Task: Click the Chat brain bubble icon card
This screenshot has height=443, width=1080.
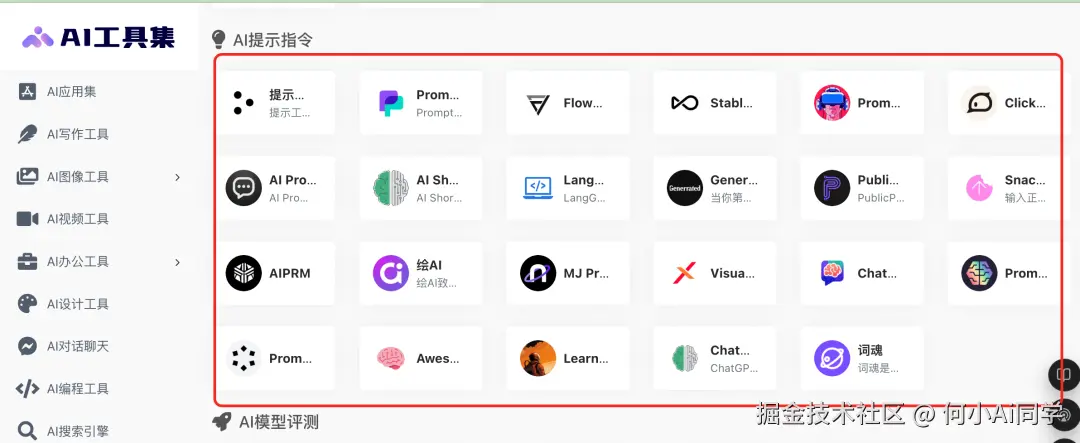Action: click(x=861, y=273)
